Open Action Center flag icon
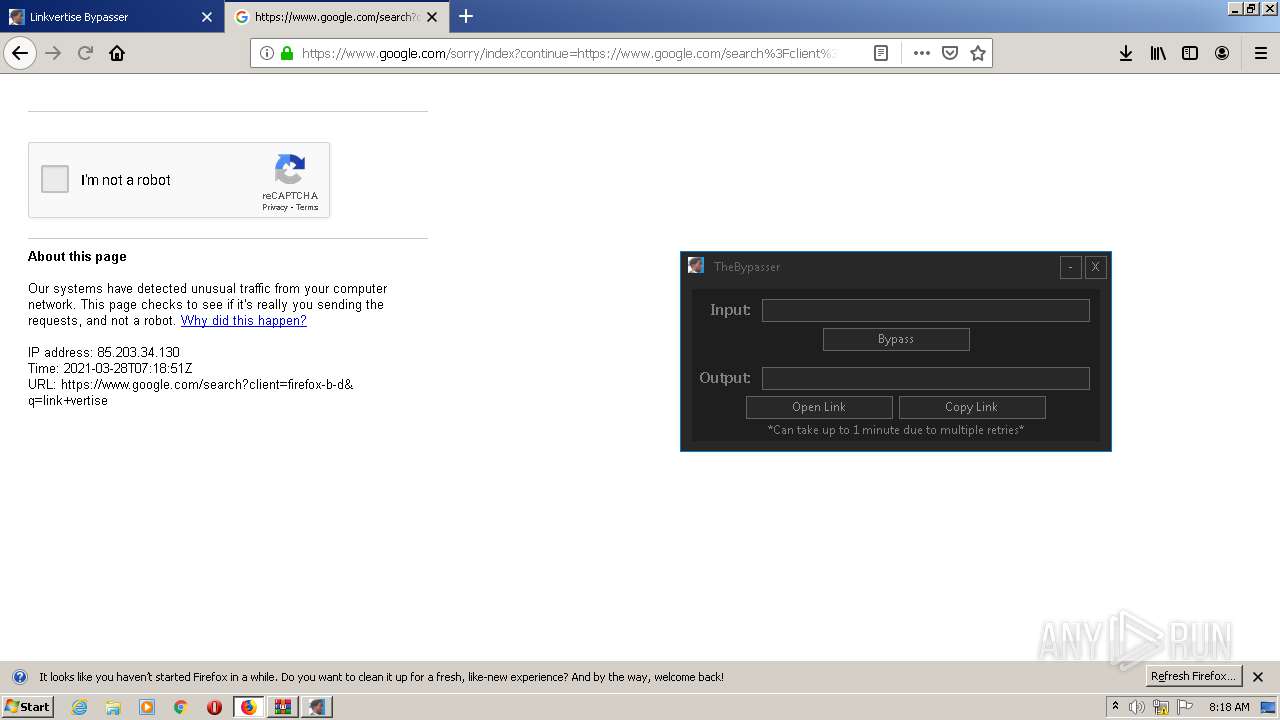This screenshot has height=720, width=1280. click(x=1184, y=707)
